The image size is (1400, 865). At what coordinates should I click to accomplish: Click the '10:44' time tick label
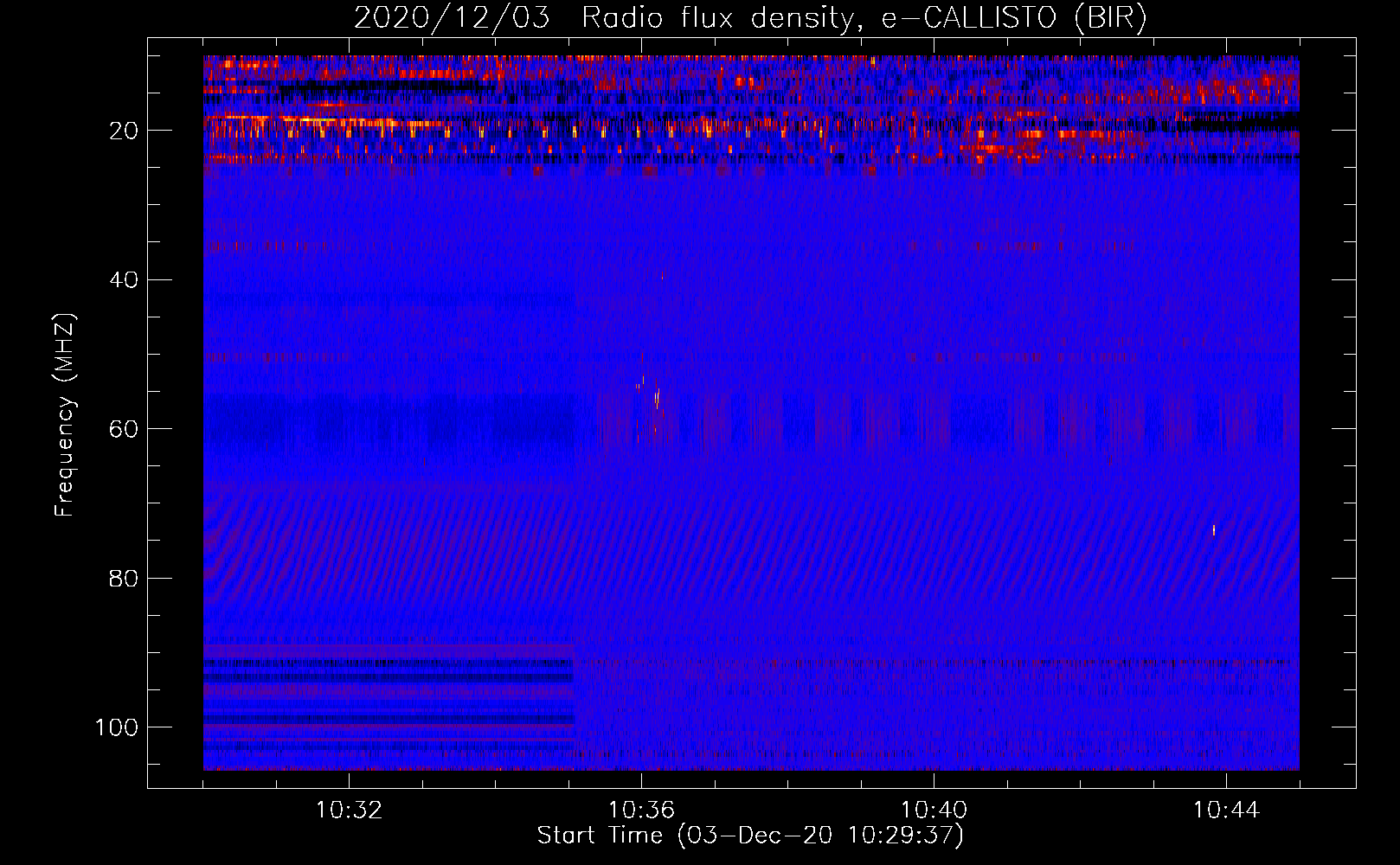1226,811
